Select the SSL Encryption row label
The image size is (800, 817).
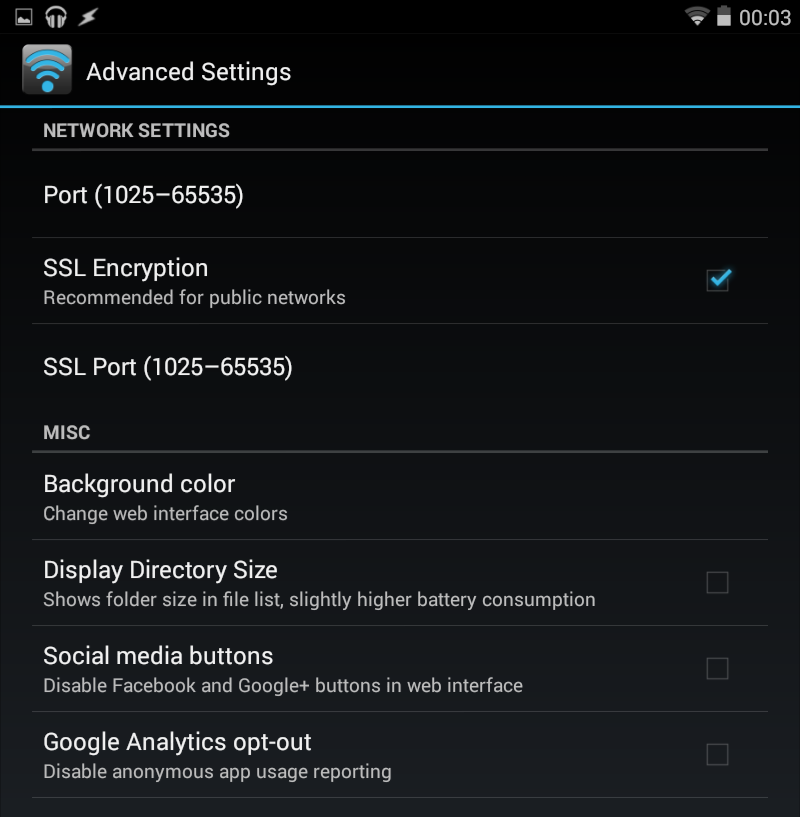(126, 268)
